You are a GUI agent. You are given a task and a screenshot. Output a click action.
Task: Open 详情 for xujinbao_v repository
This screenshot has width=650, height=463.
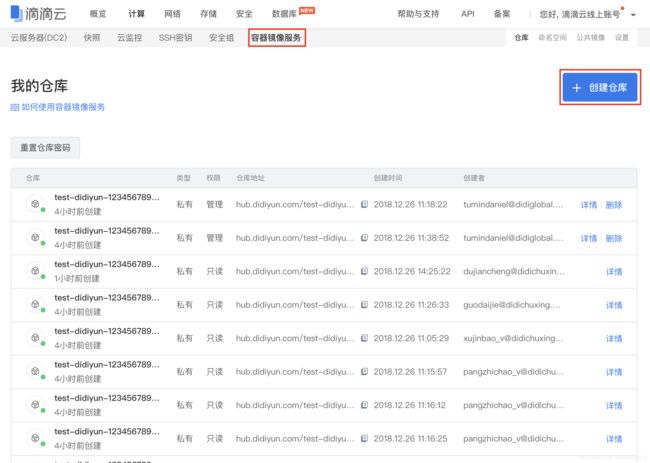coord(614,339)
